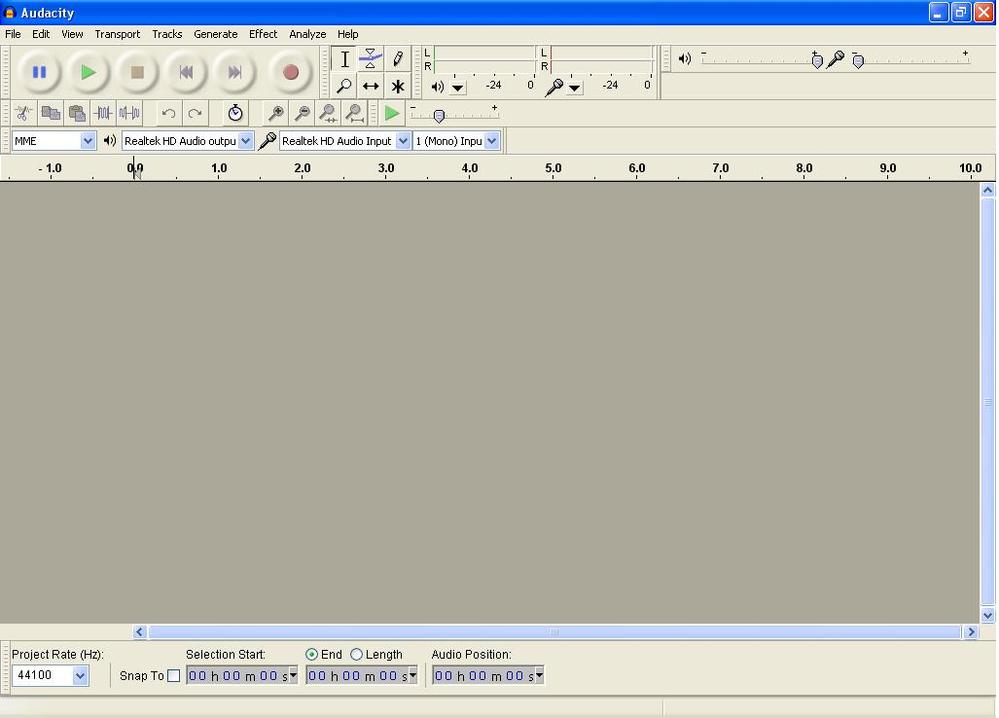This screenshot has width=999, height=718.
Task: Select the Zoom (magnifier) tool
Action: (344, 85)
